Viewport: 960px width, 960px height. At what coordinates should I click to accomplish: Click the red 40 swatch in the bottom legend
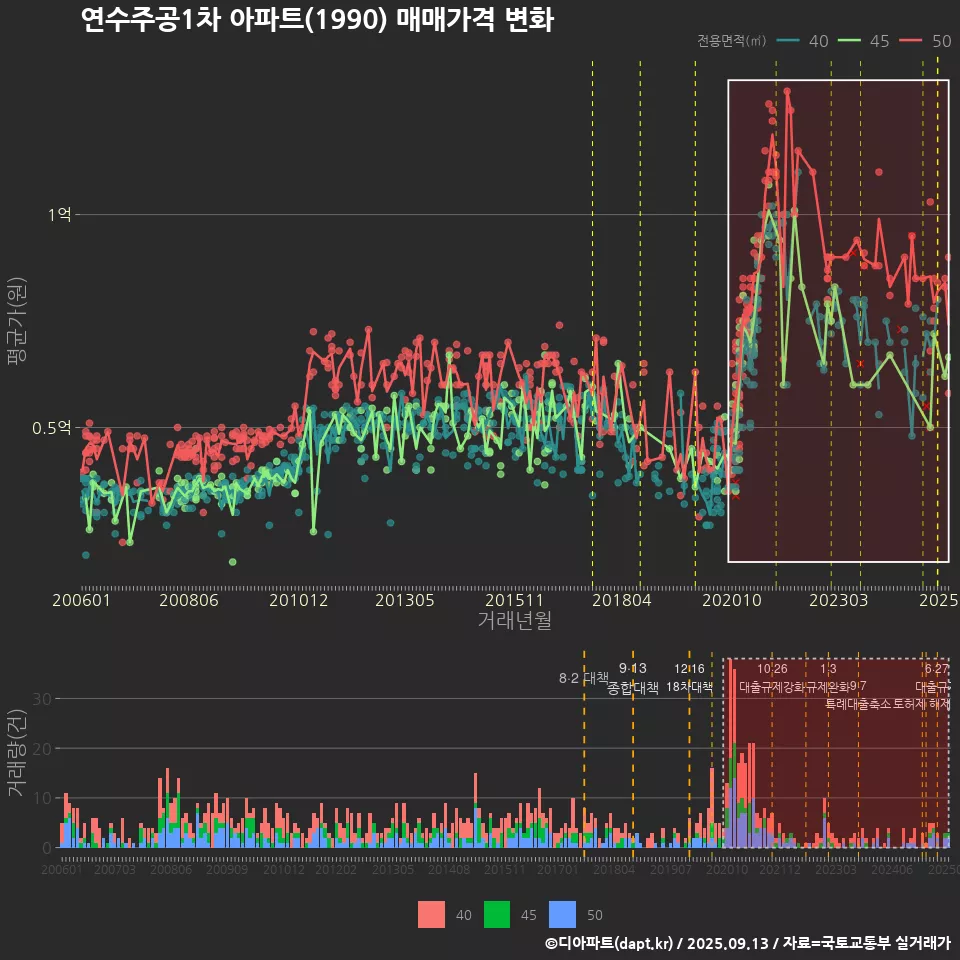(431, 915)
